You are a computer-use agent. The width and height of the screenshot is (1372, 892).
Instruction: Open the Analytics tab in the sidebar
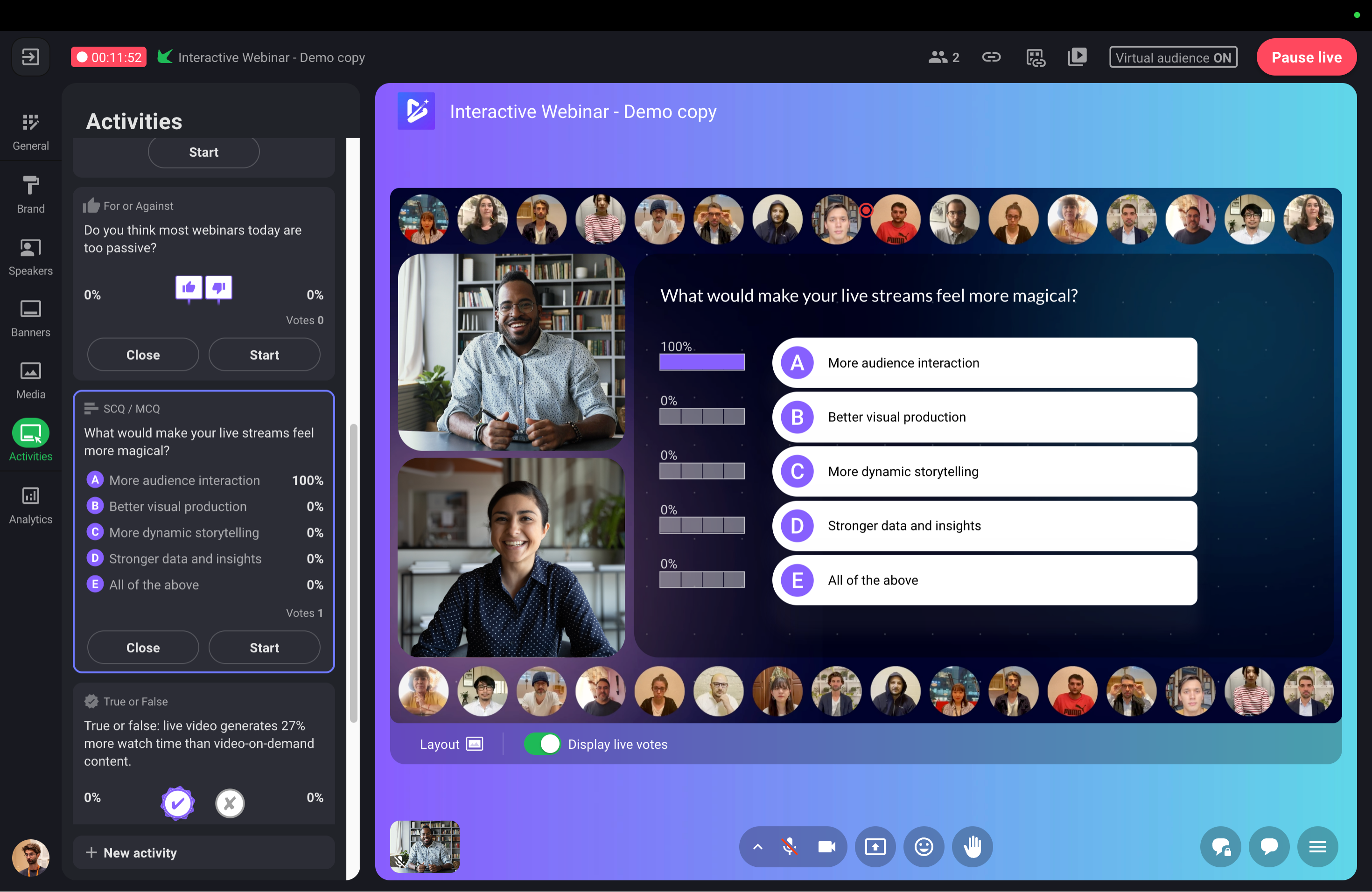[x=30, y=505]
